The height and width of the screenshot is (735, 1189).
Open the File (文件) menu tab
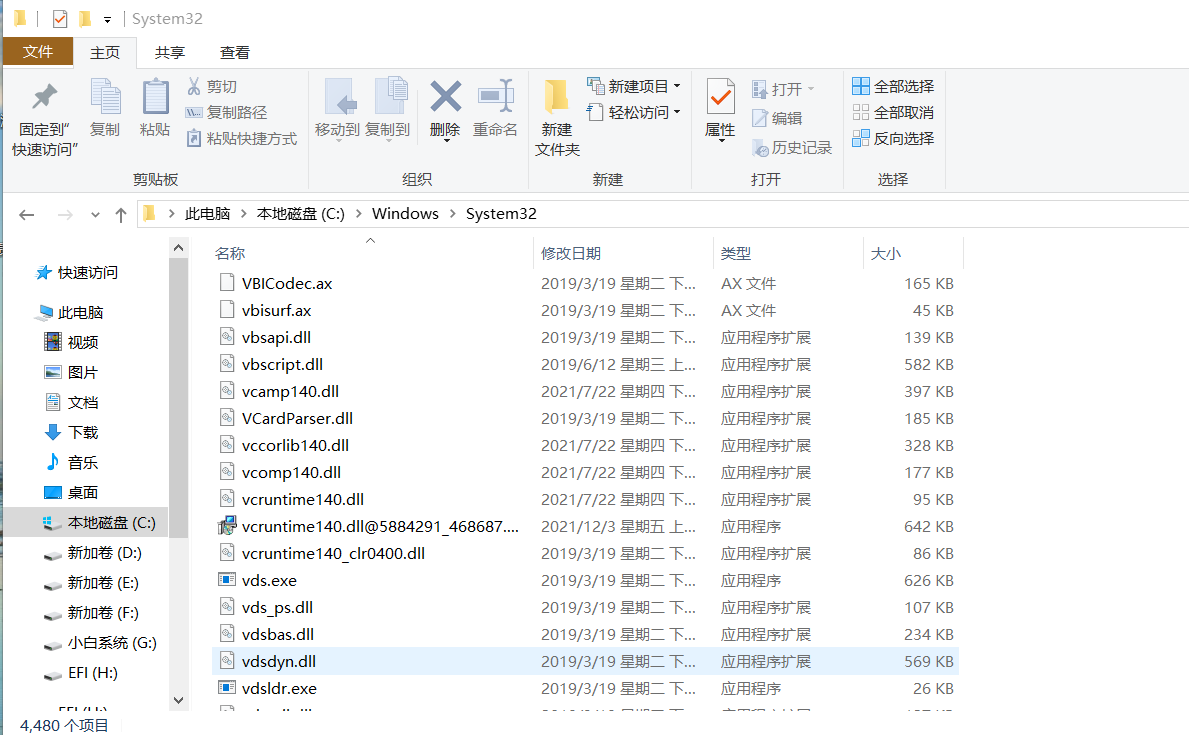click(38, 52)
